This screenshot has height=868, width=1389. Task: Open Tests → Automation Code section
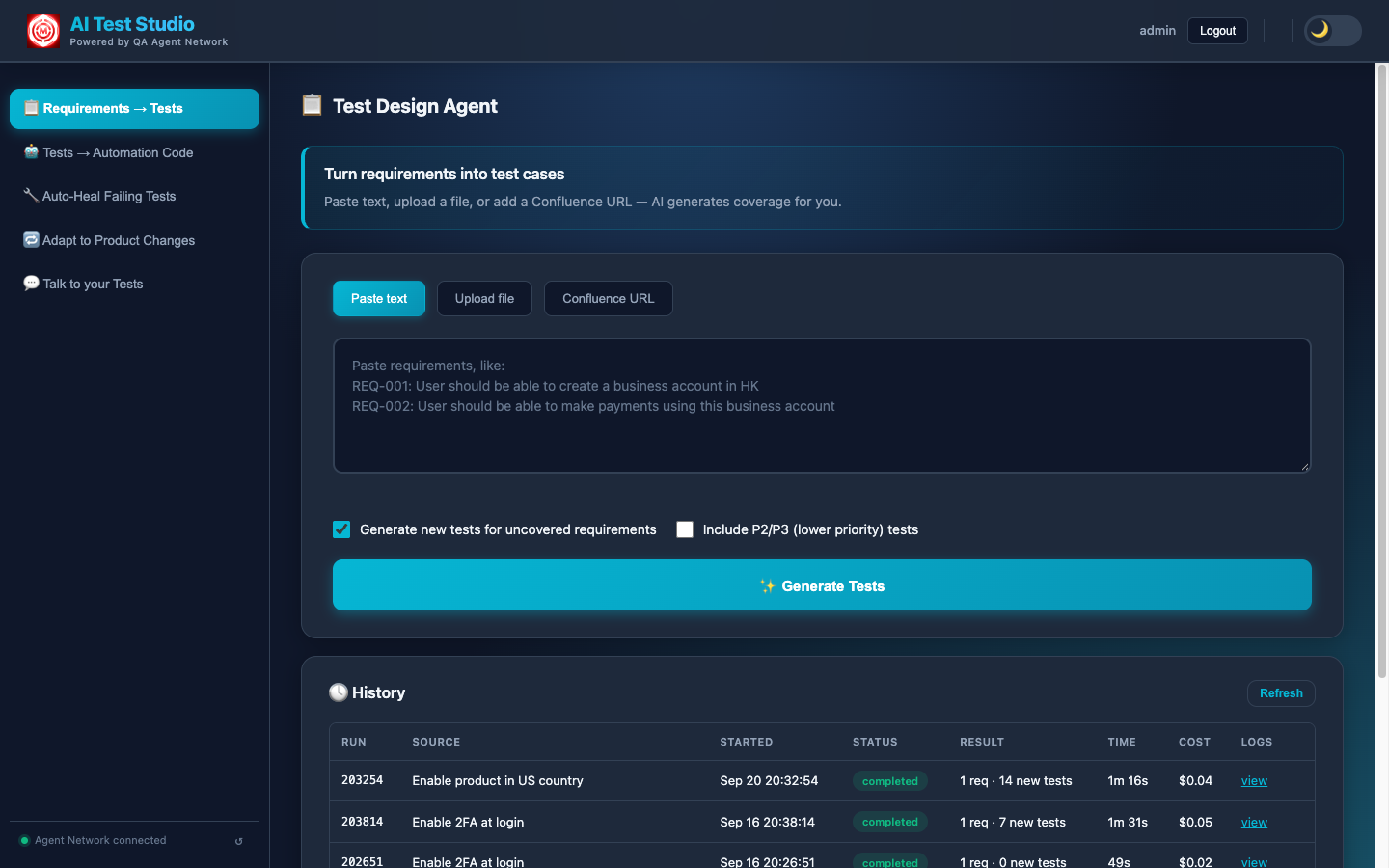(134, 152)
